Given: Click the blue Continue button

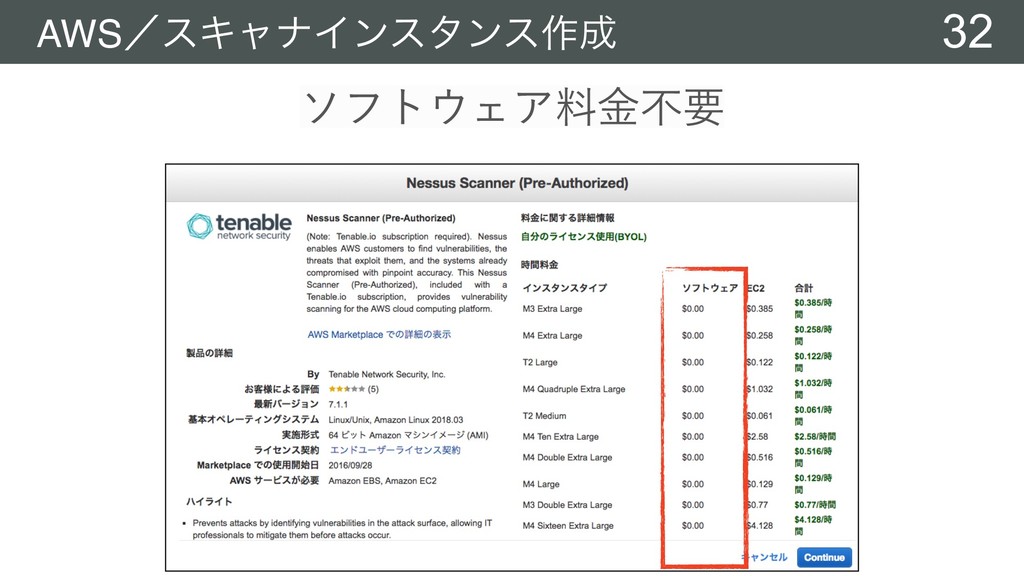Looking at the screenshot, I should point(824,557).
